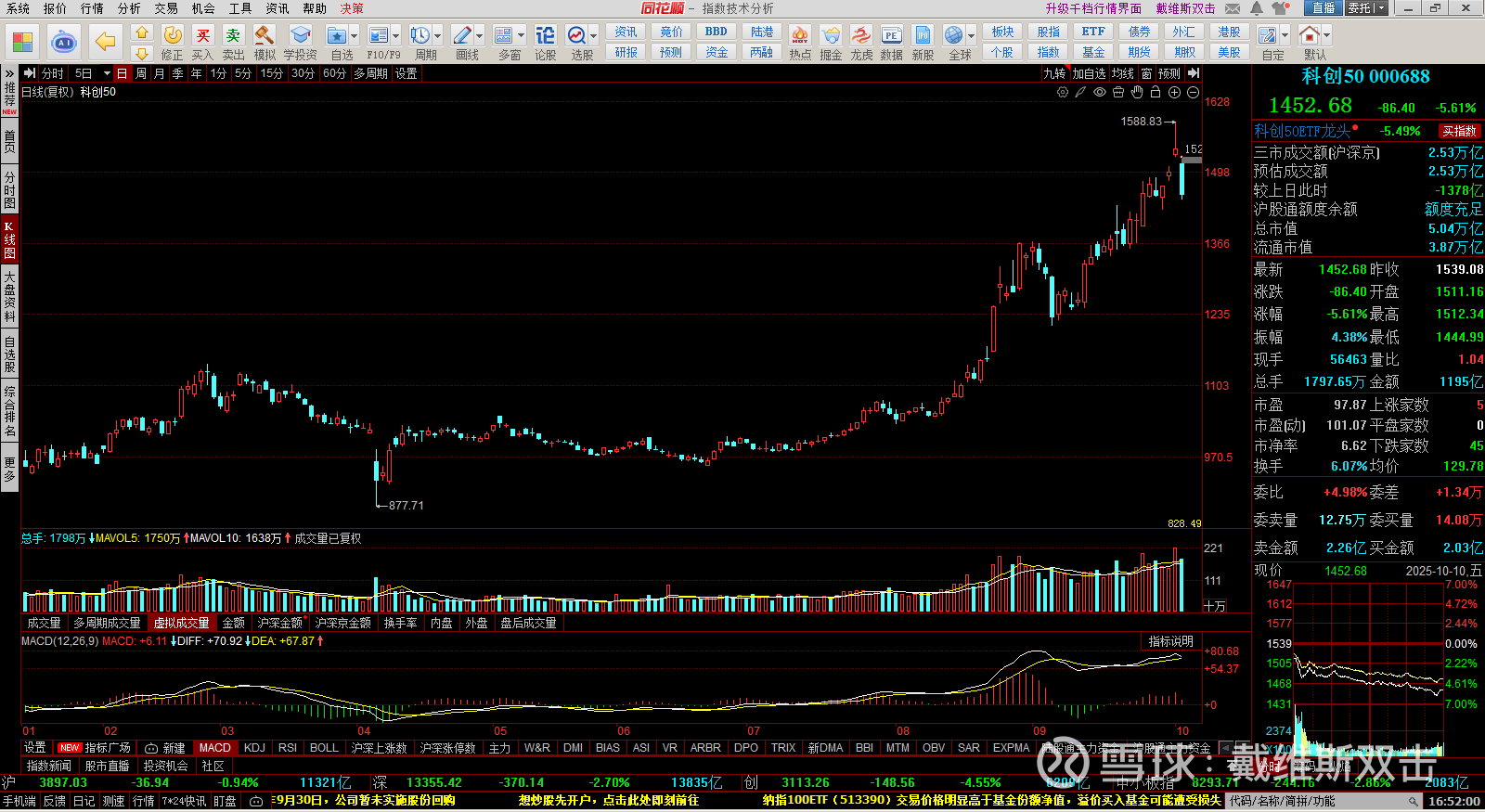The height and width of the screenshot is (812, 1485).
Task: Switch to the 15分 period tab
Action: point(271,73)
